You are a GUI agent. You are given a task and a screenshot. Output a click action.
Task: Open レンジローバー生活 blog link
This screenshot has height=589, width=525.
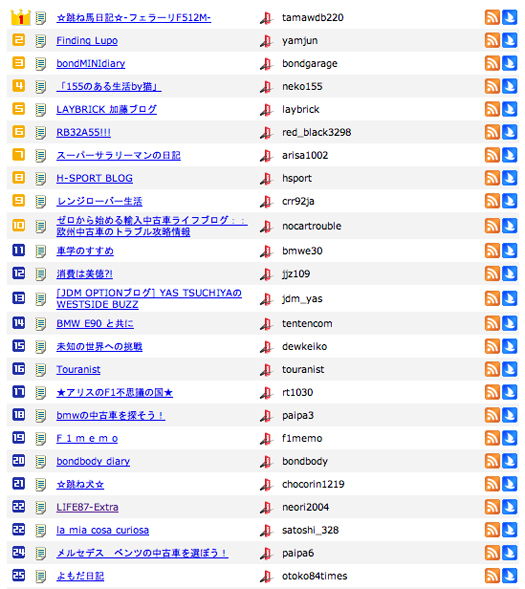(100, 201)
